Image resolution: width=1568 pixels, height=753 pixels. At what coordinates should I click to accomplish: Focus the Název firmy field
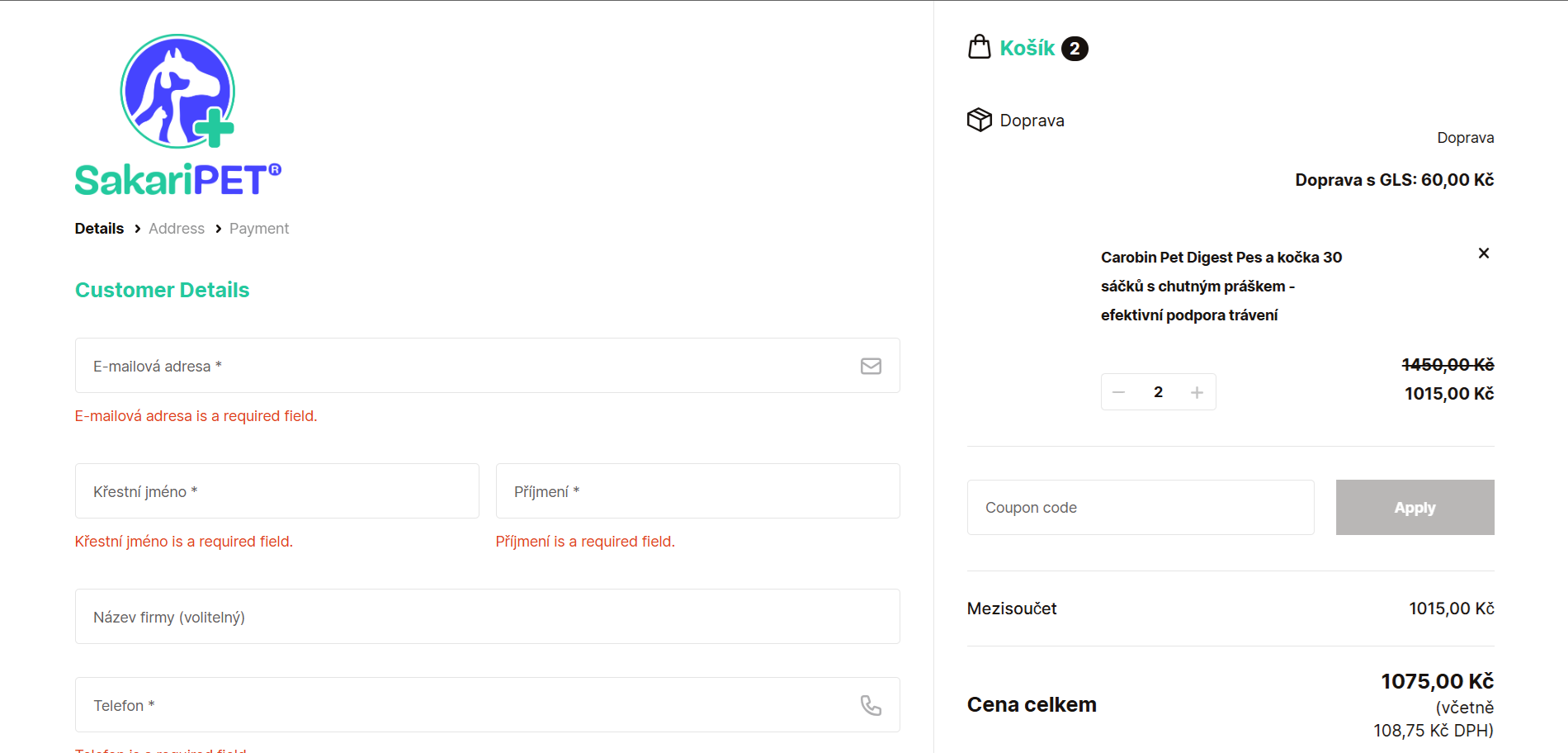(x=487, y=617)
